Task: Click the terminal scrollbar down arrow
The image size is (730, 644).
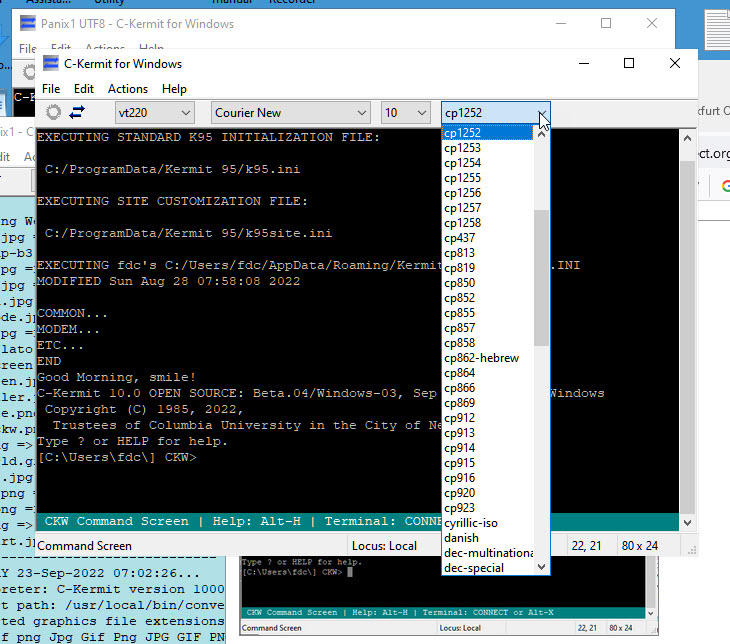Action: (687, 522)
